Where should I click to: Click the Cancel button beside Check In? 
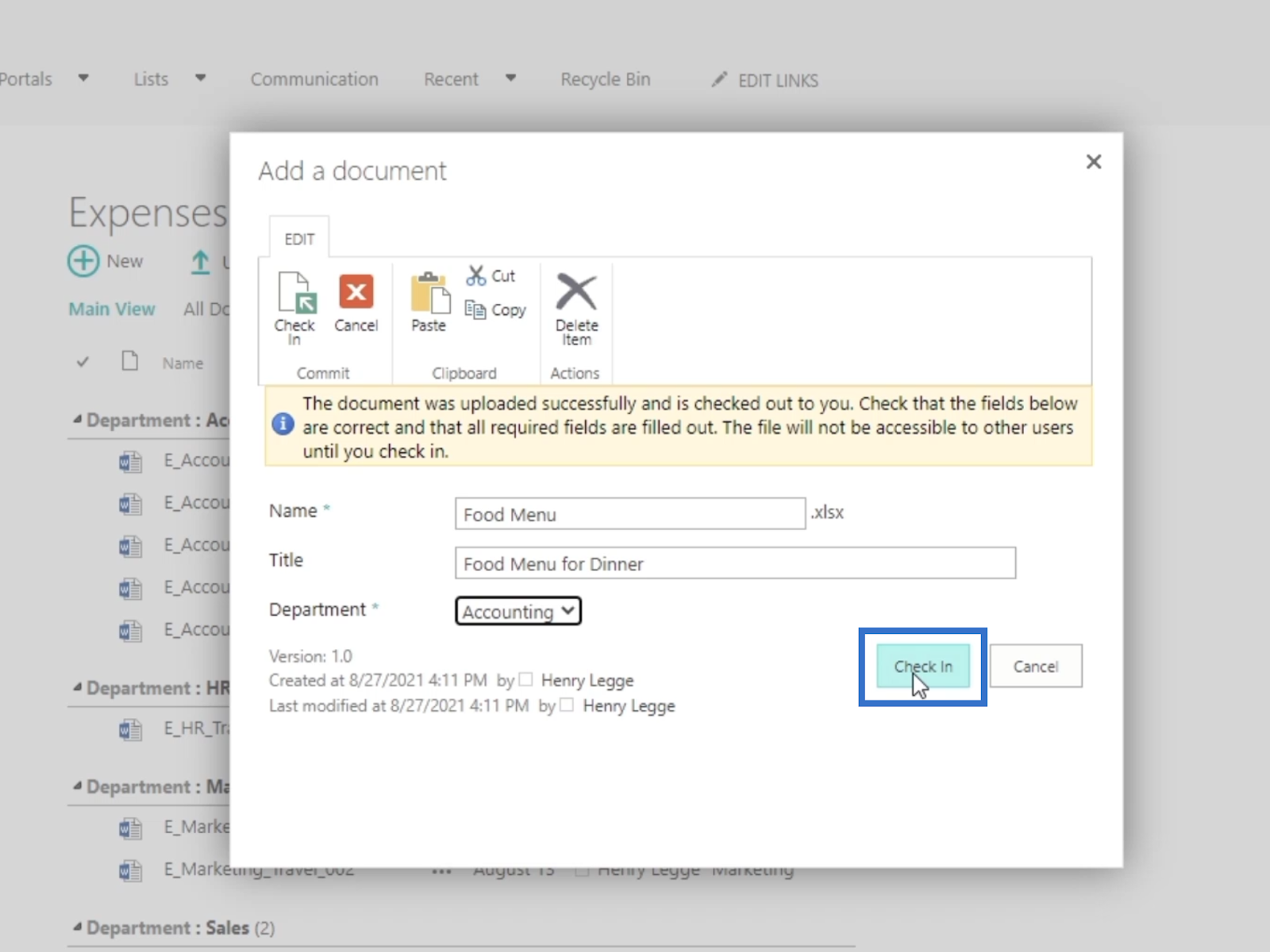click(1036, 666)
